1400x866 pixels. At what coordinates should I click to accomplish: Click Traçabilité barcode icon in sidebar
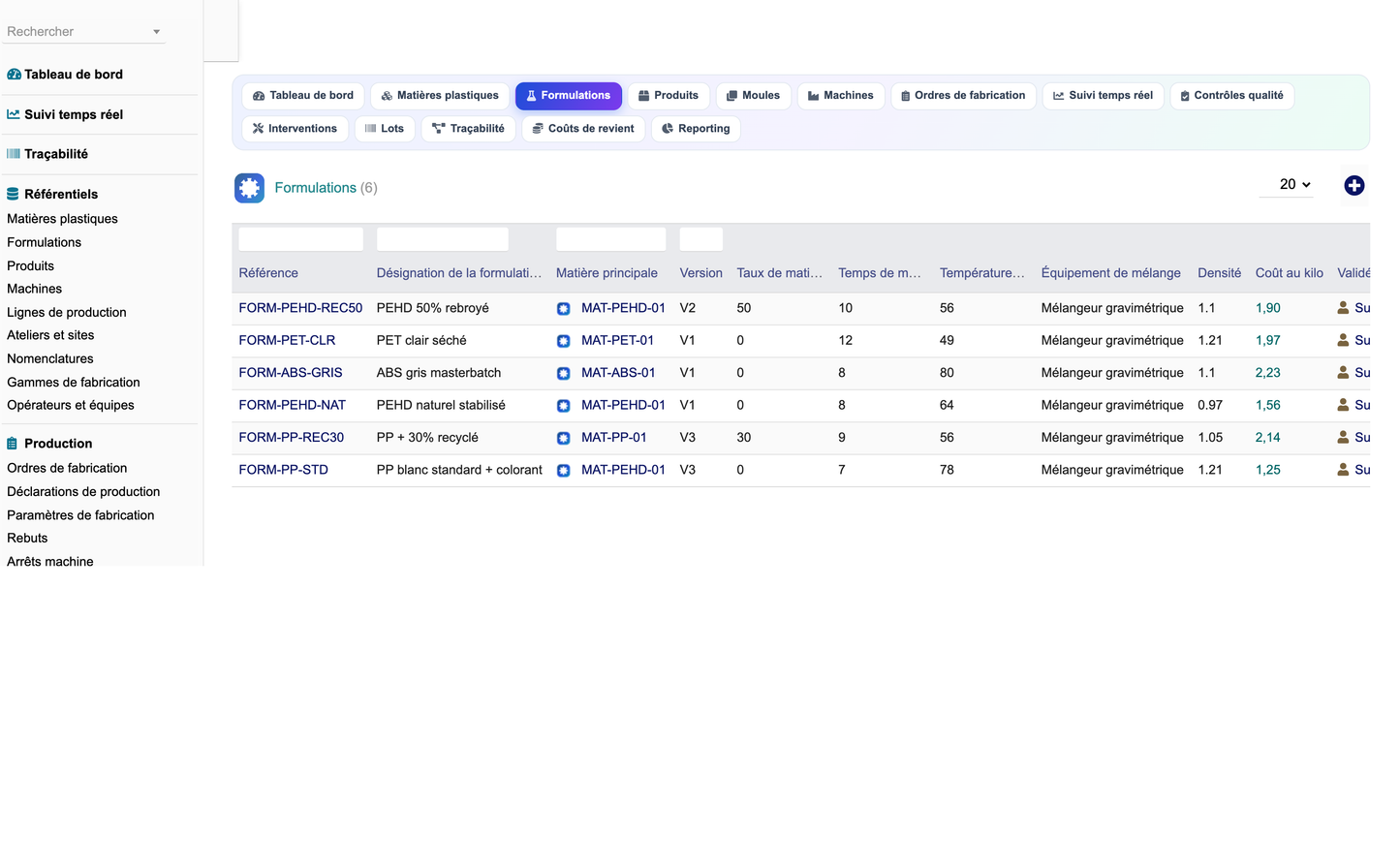tap(14, 154)
